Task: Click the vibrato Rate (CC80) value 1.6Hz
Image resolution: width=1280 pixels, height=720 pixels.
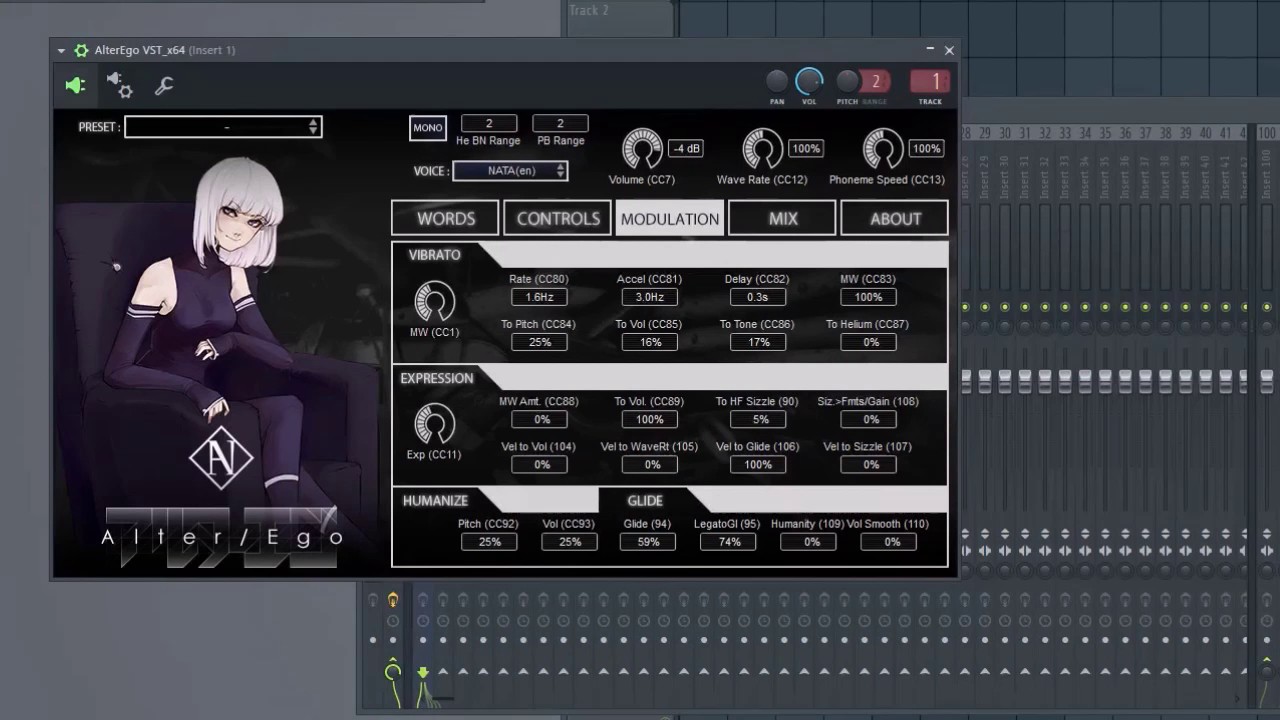Action: point(539,297)
